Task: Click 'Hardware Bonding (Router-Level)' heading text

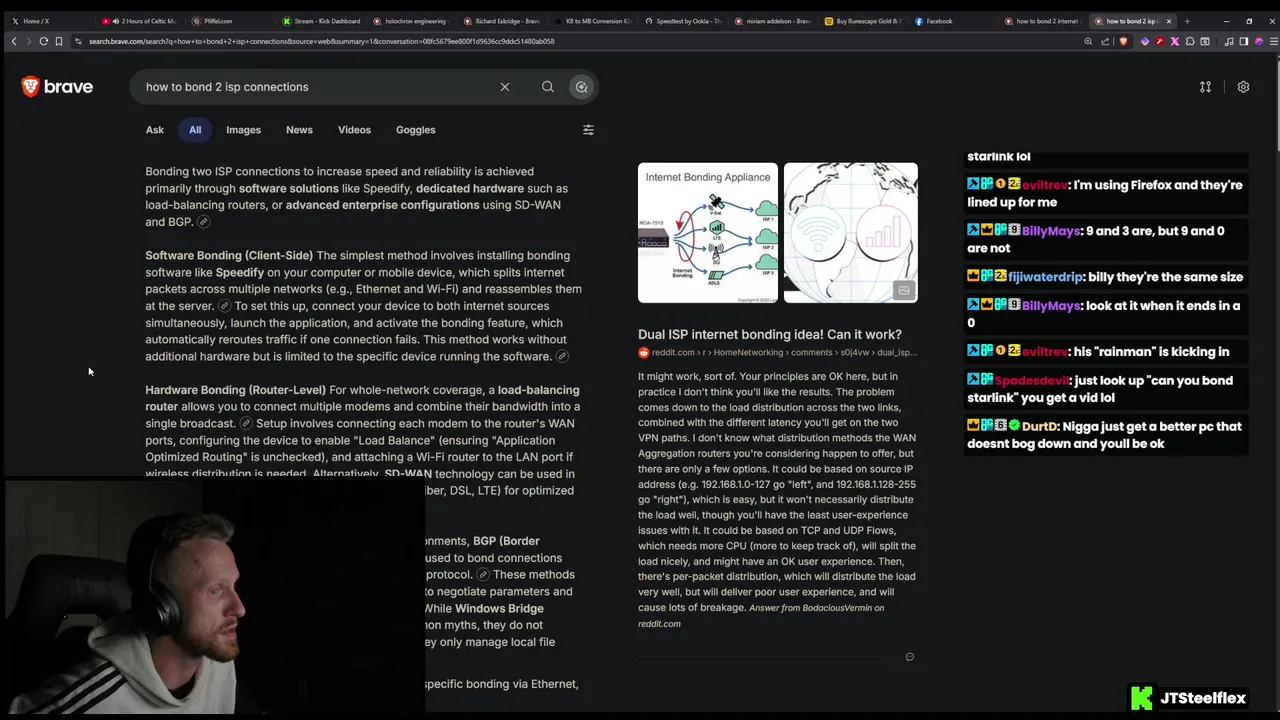Action: coord(235,390)
